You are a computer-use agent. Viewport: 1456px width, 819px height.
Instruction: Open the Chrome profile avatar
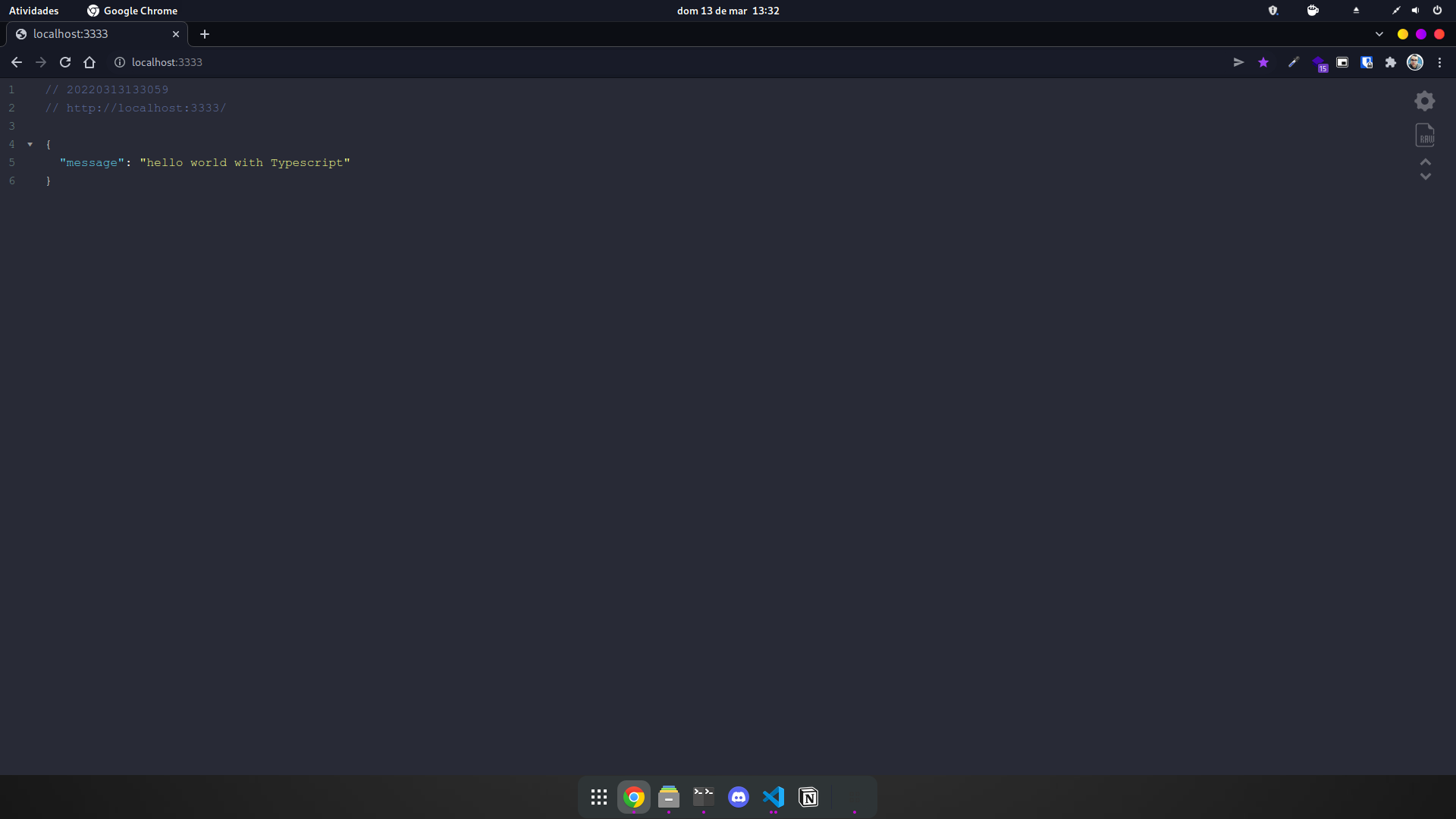point(1415,62)
